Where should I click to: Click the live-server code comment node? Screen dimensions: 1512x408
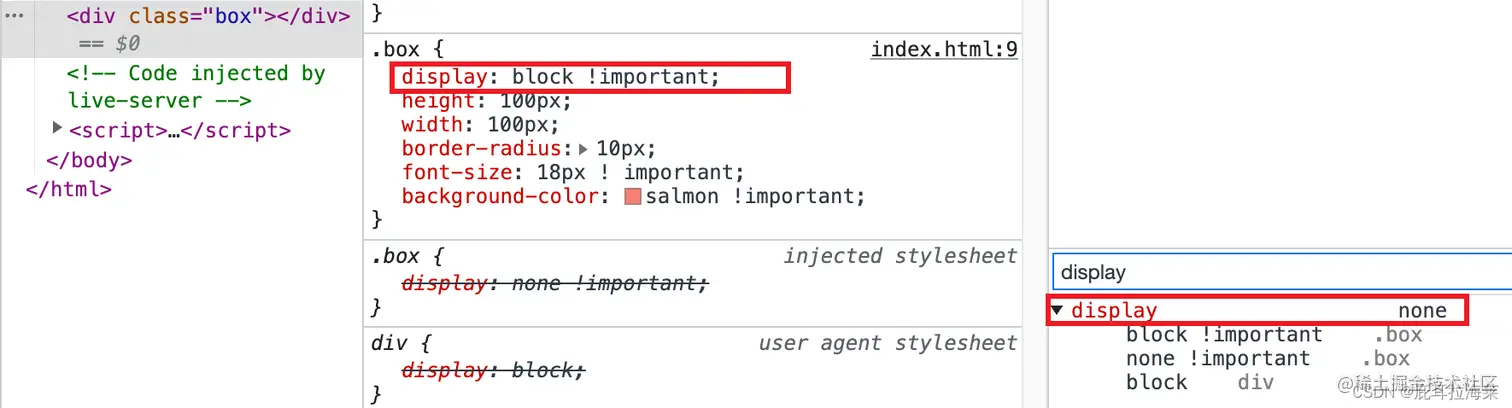[197, 87]
